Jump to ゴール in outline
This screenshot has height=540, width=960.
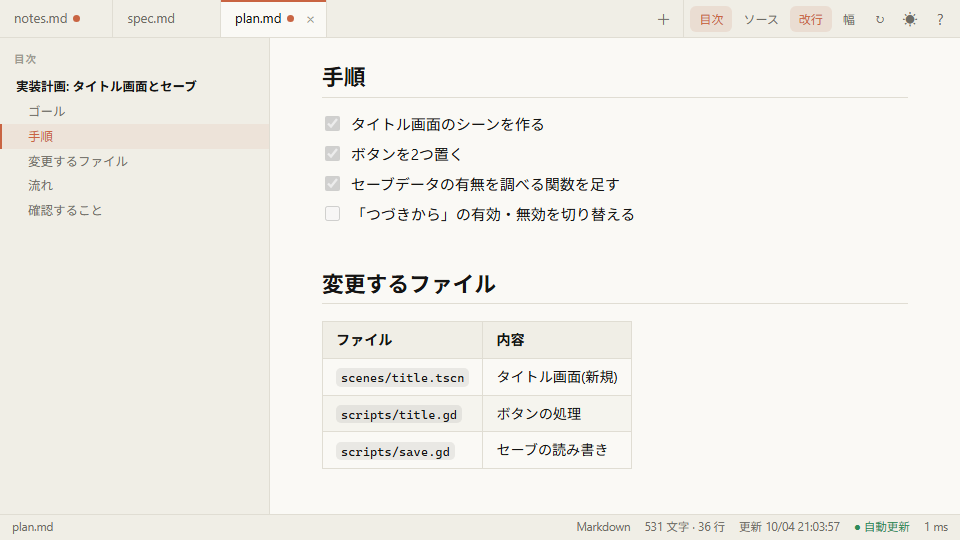pyautogui.click(x=135, y=111)
